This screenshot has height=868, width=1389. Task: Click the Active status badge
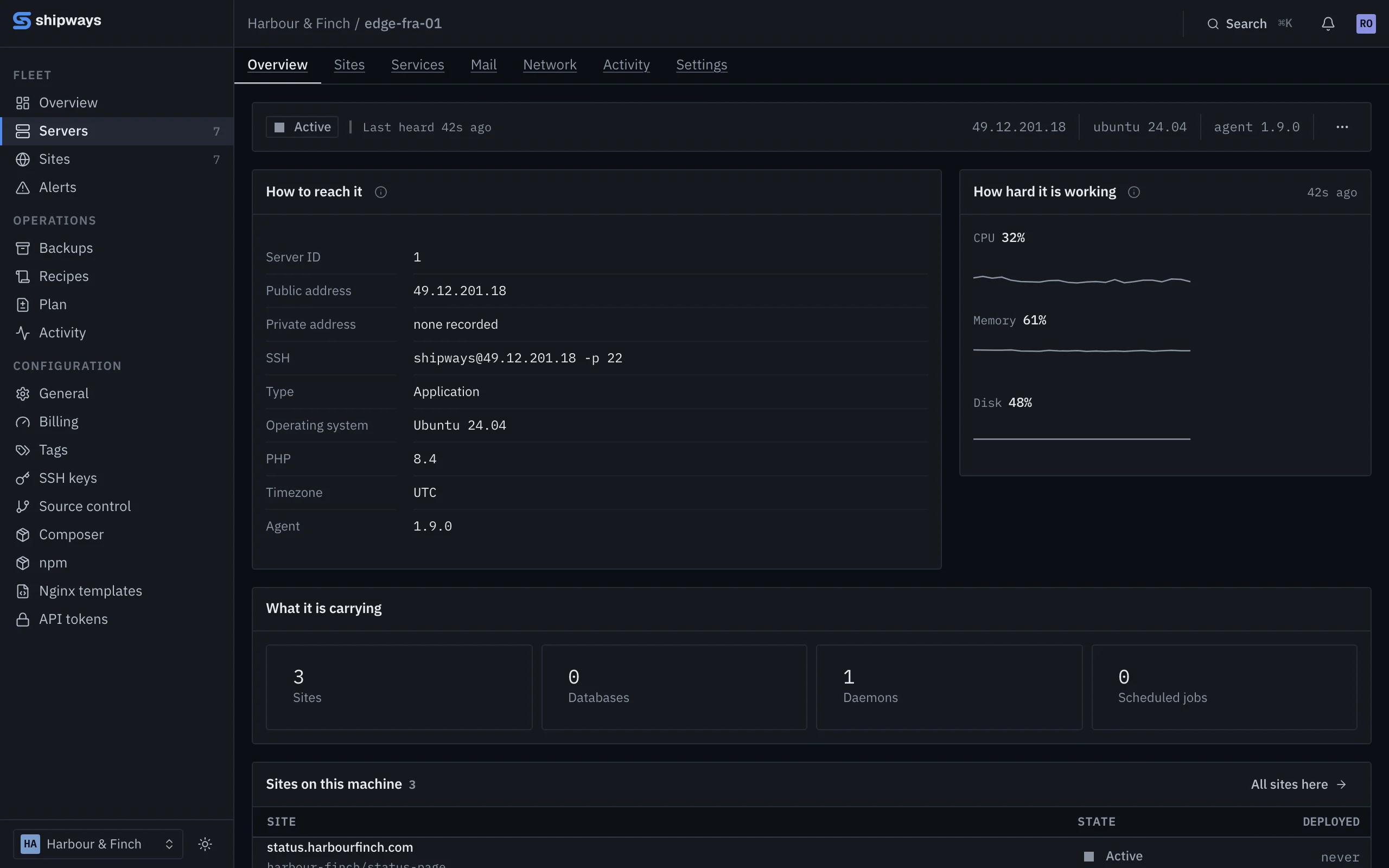[x=302, y=127]
